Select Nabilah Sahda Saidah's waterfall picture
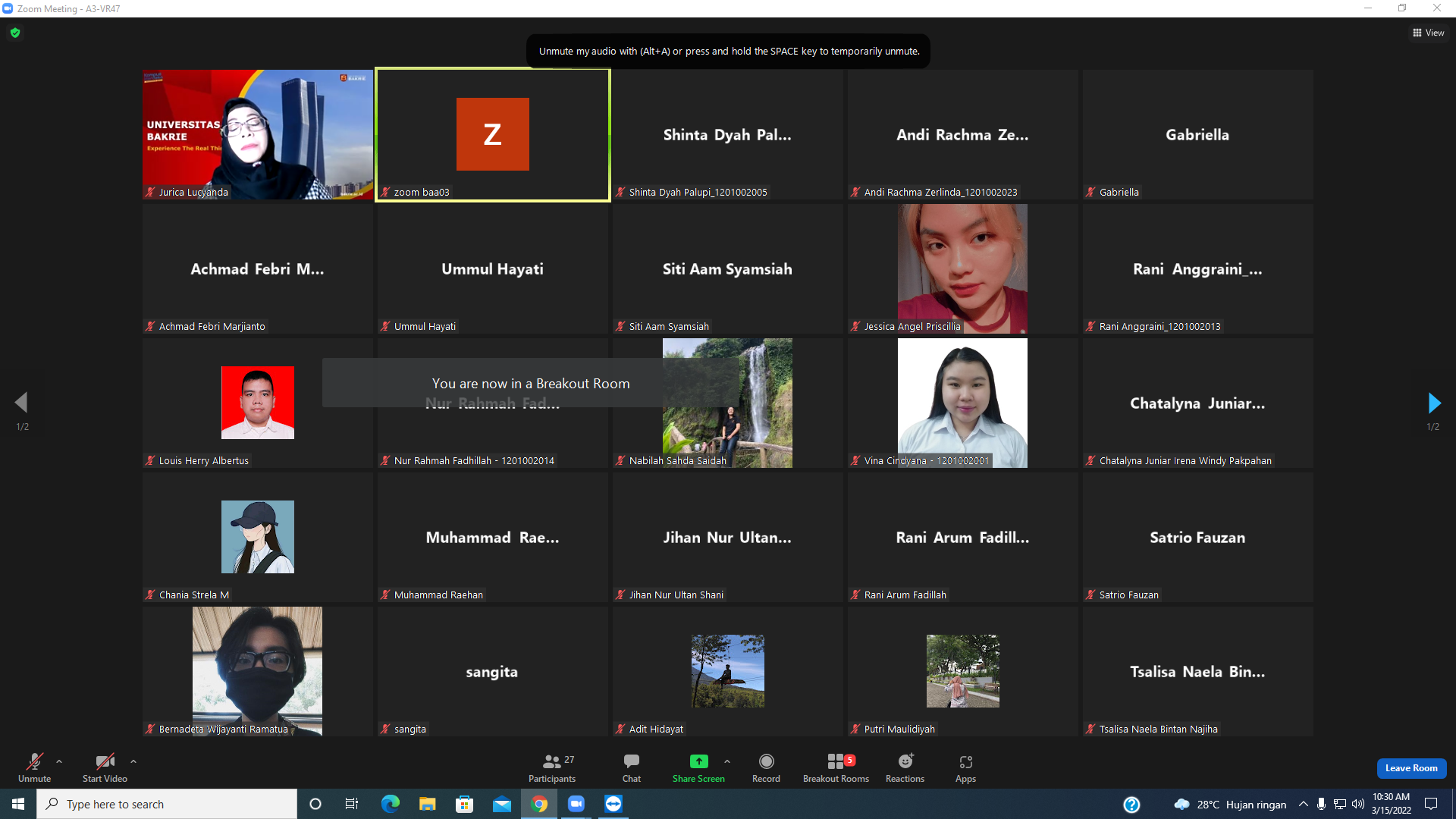1456x819 pixels. [x=727, y=403]
